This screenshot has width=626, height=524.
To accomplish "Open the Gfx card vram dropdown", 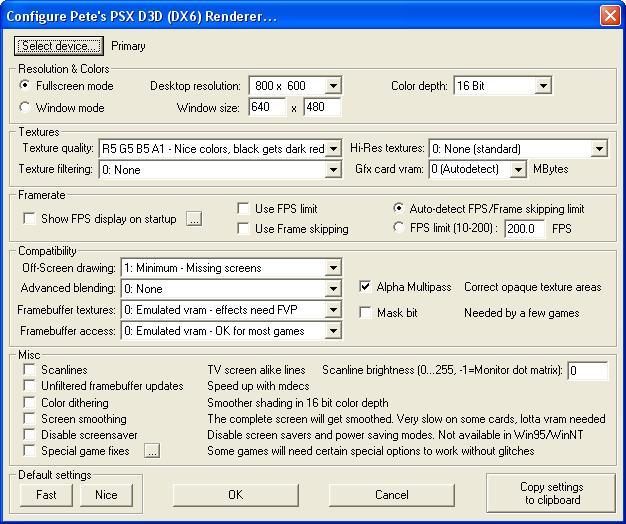I will [477, 169].
